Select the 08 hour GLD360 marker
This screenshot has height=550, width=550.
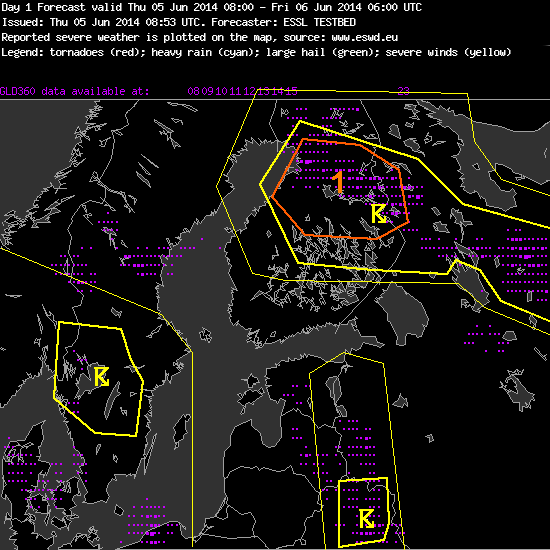tap(193, 91)
